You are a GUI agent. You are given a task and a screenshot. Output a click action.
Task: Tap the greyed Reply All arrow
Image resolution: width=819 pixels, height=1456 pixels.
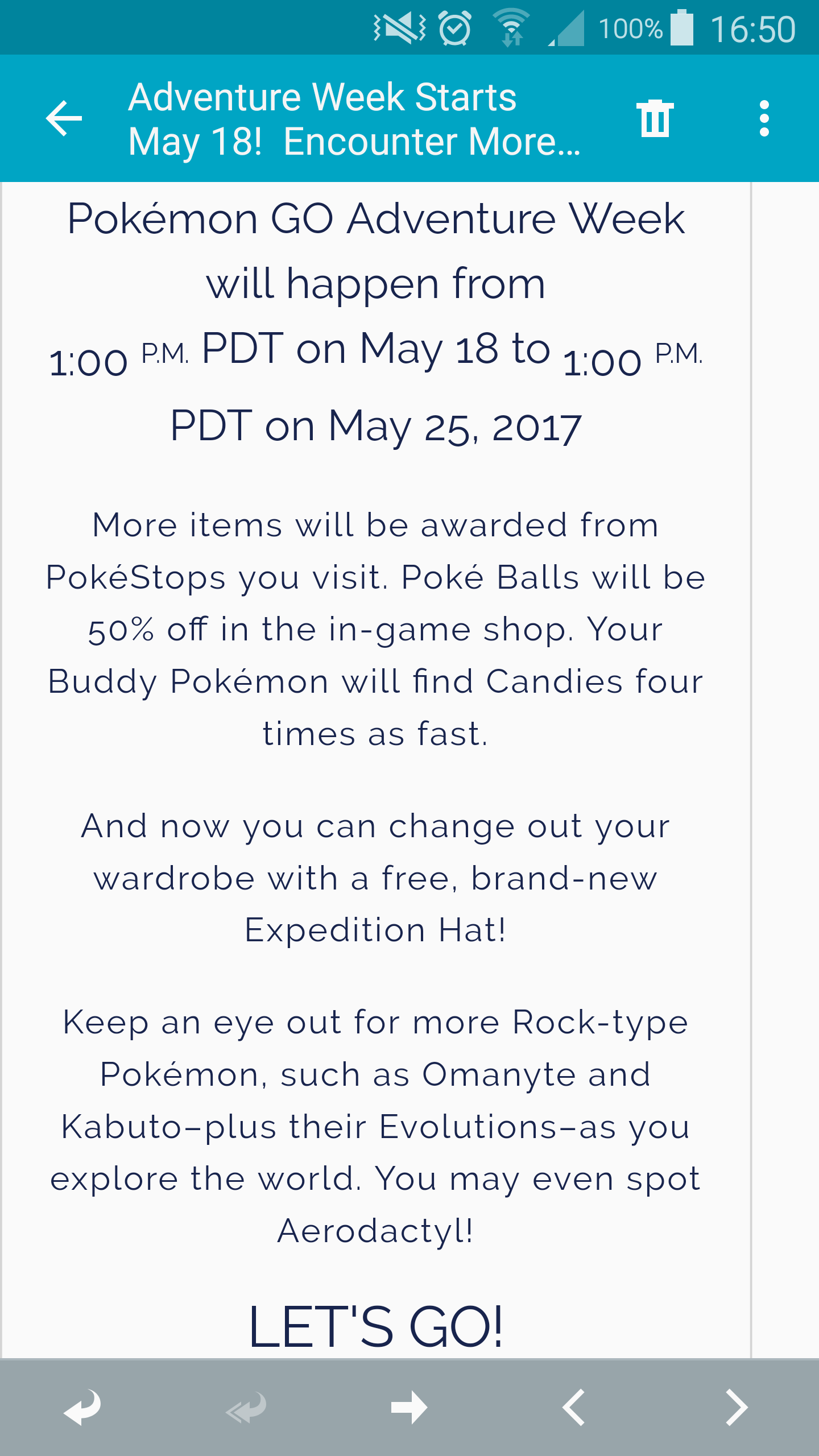coord(246,1408)
